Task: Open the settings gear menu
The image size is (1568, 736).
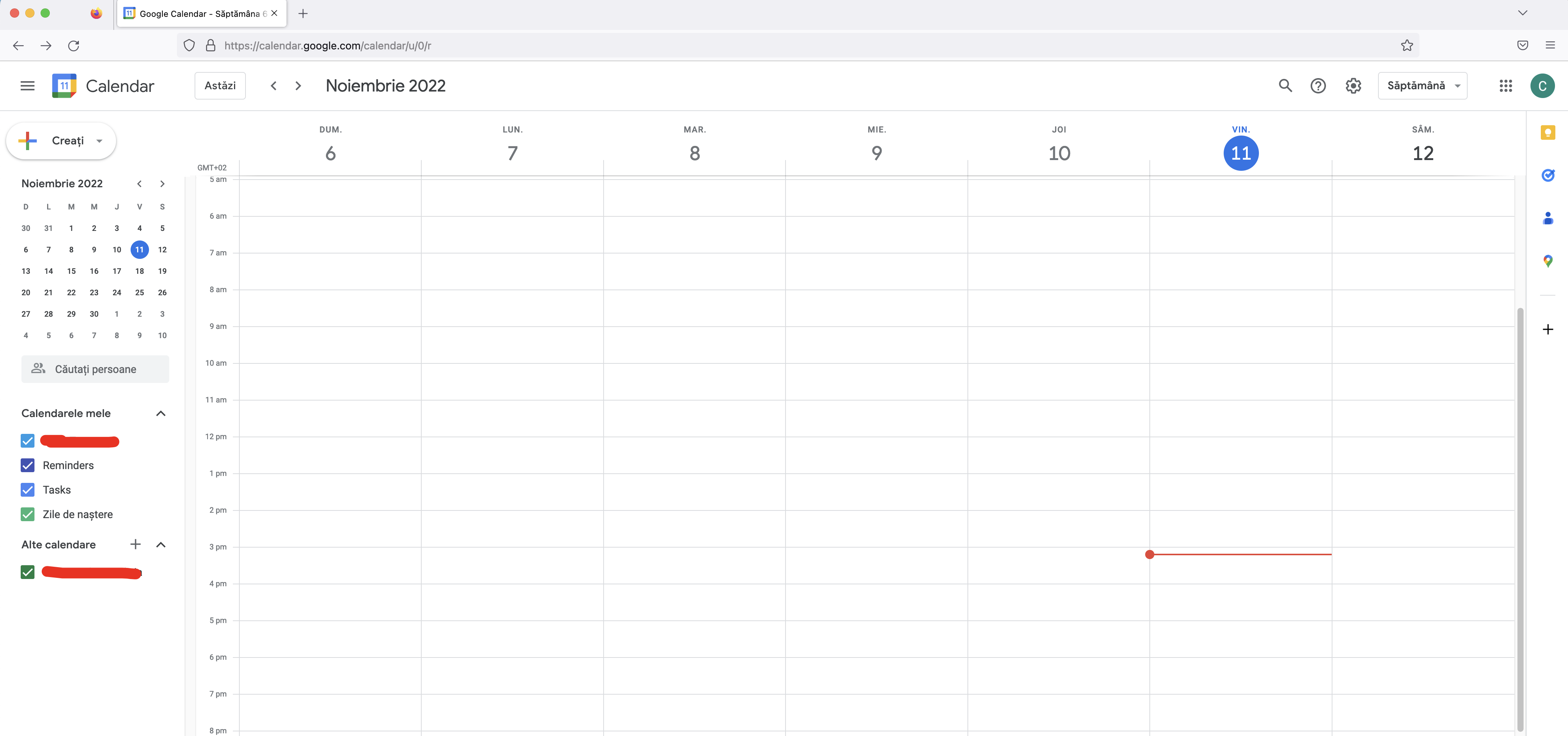Action: [x=1352, y=86]
